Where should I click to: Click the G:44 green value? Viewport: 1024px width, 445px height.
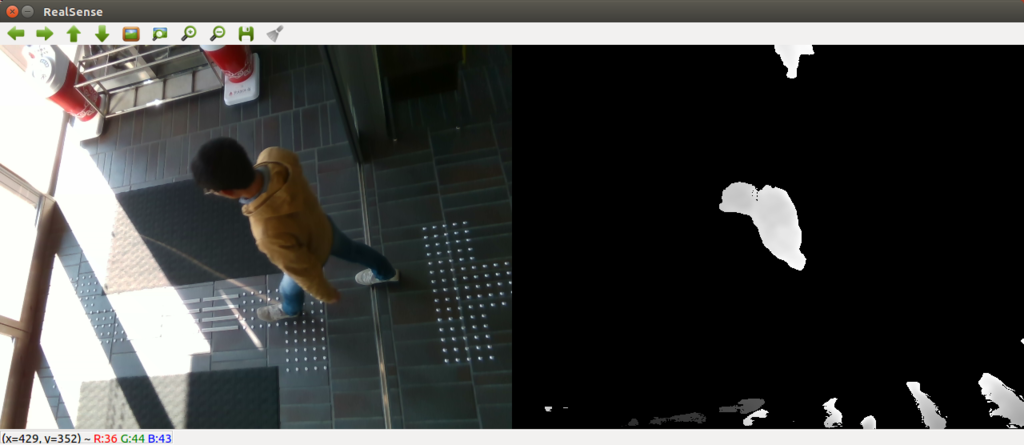(x=133, y=438)
